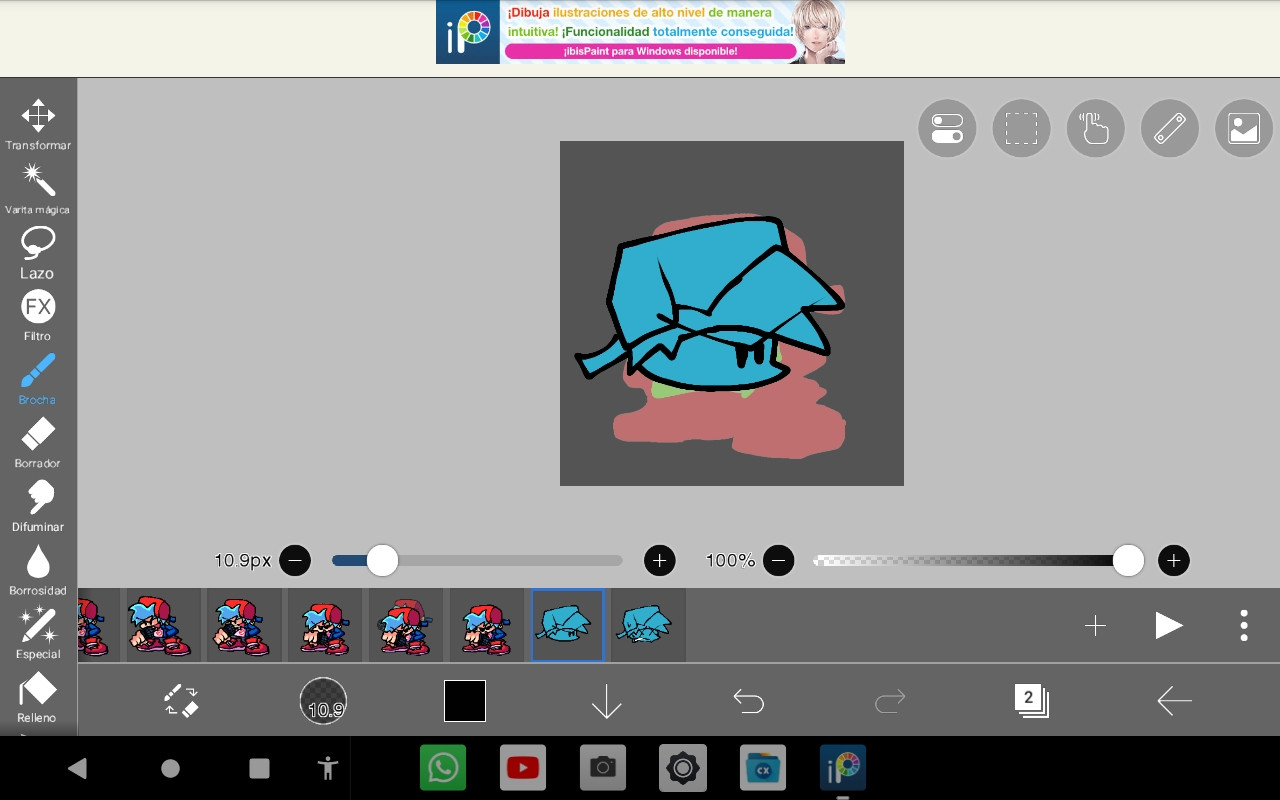
Task: Decrease brush size with minus button
Action: coord(295,560)
